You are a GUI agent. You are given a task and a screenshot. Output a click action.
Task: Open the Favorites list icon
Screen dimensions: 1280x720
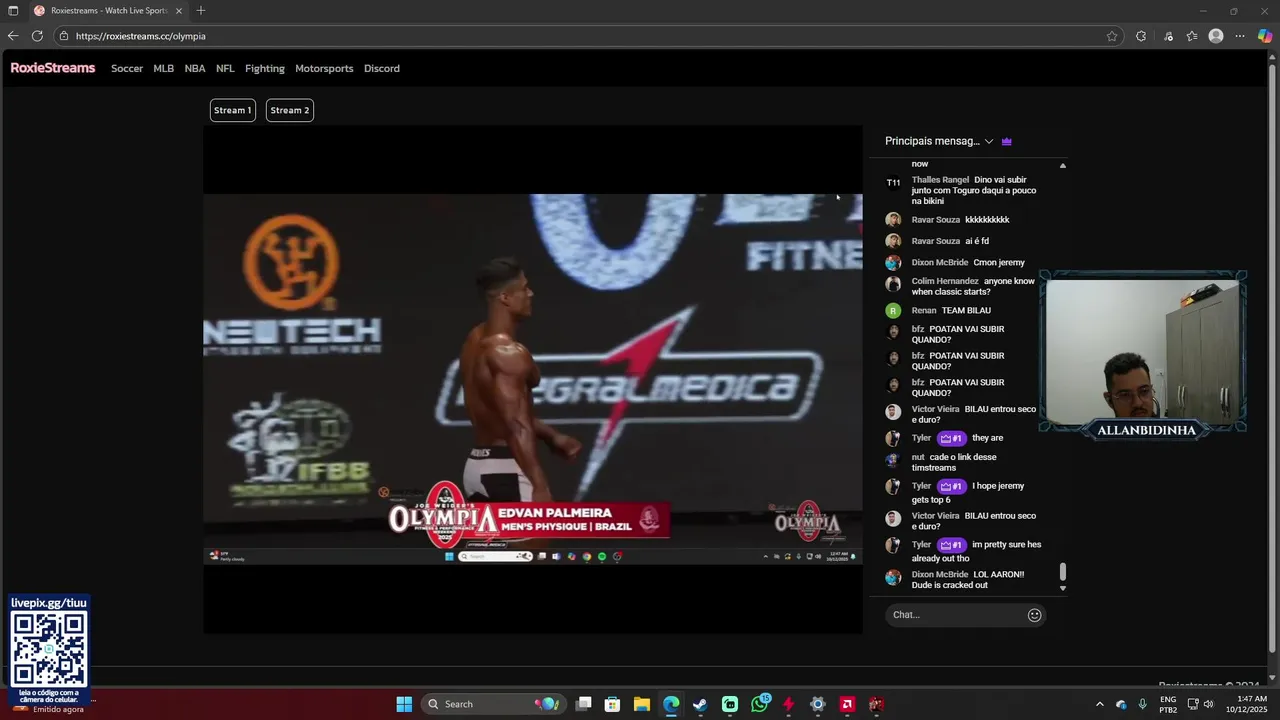(1192, 36)
